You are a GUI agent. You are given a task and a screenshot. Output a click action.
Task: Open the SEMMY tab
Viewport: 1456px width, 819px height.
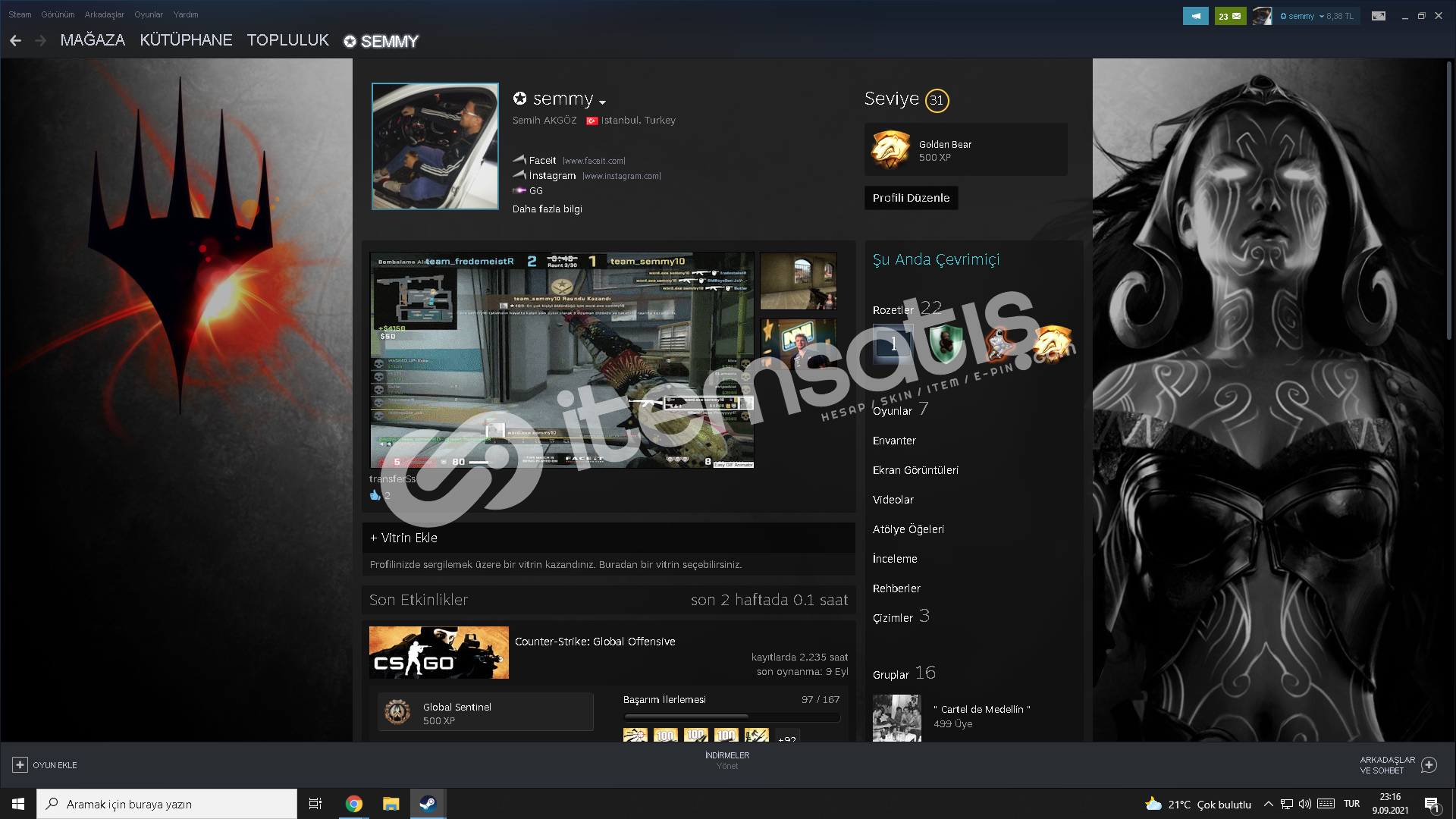(x=381, y=41)
